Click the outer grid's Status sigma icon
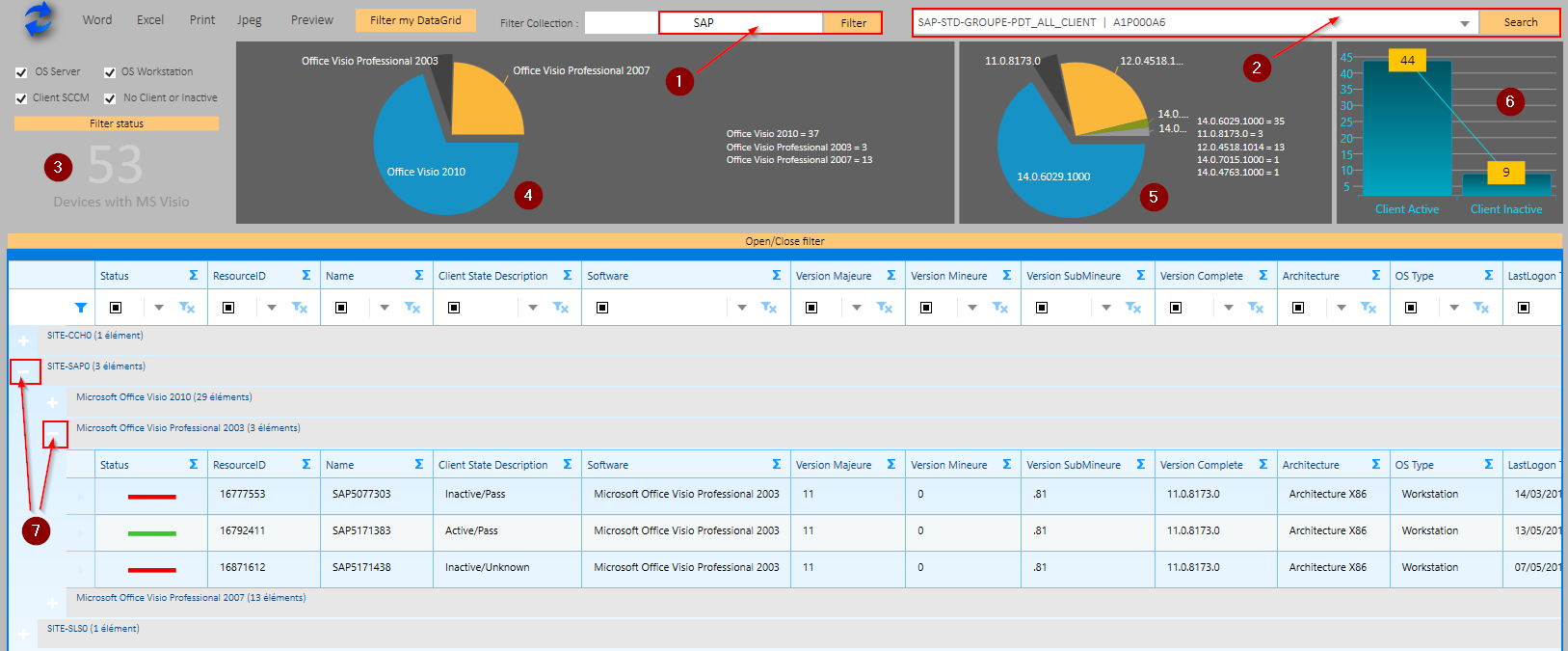This screenshot has width=1568, height=651. coord(193,276)
